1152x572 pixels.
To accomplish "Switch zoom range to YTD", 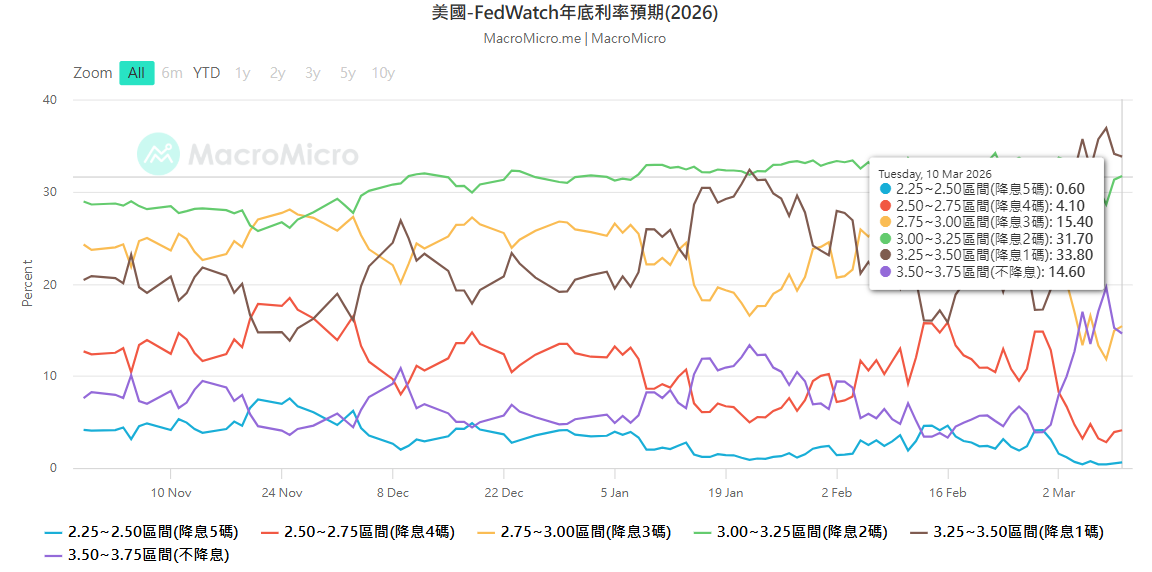I will pos(206,73).
